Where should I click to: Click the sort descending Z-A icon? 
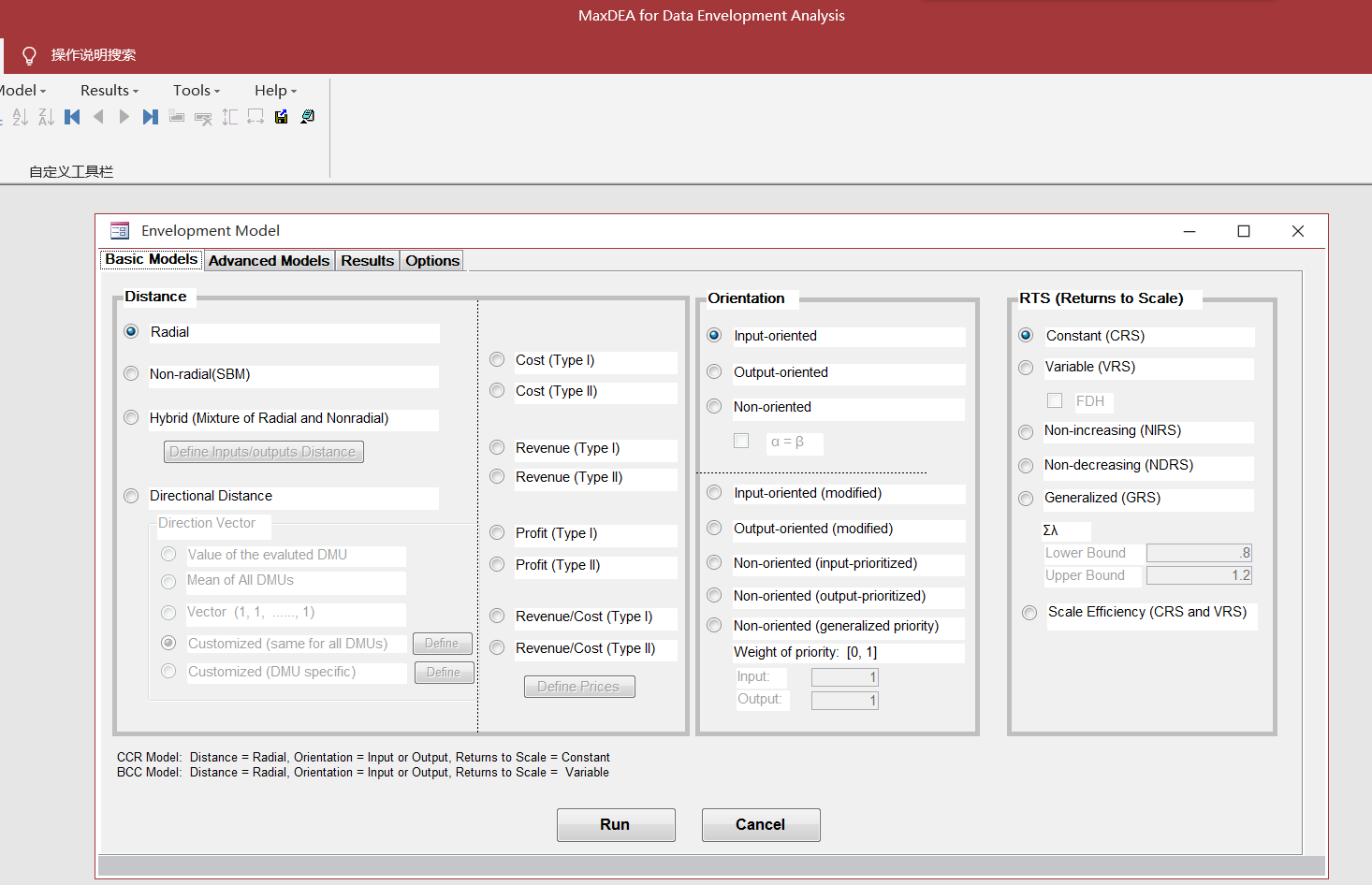pos(46,117)
